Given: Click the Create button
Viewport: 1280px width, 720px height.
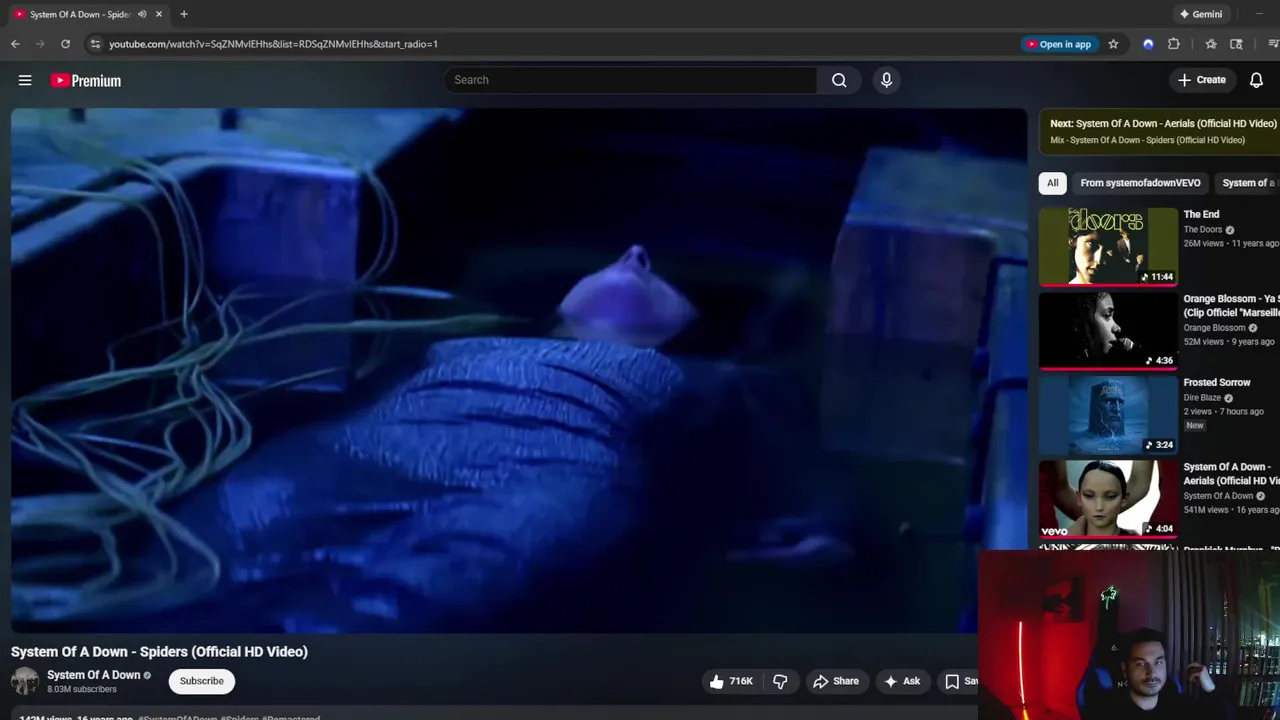Looking at the screenshot, I should click(1201, 80).
